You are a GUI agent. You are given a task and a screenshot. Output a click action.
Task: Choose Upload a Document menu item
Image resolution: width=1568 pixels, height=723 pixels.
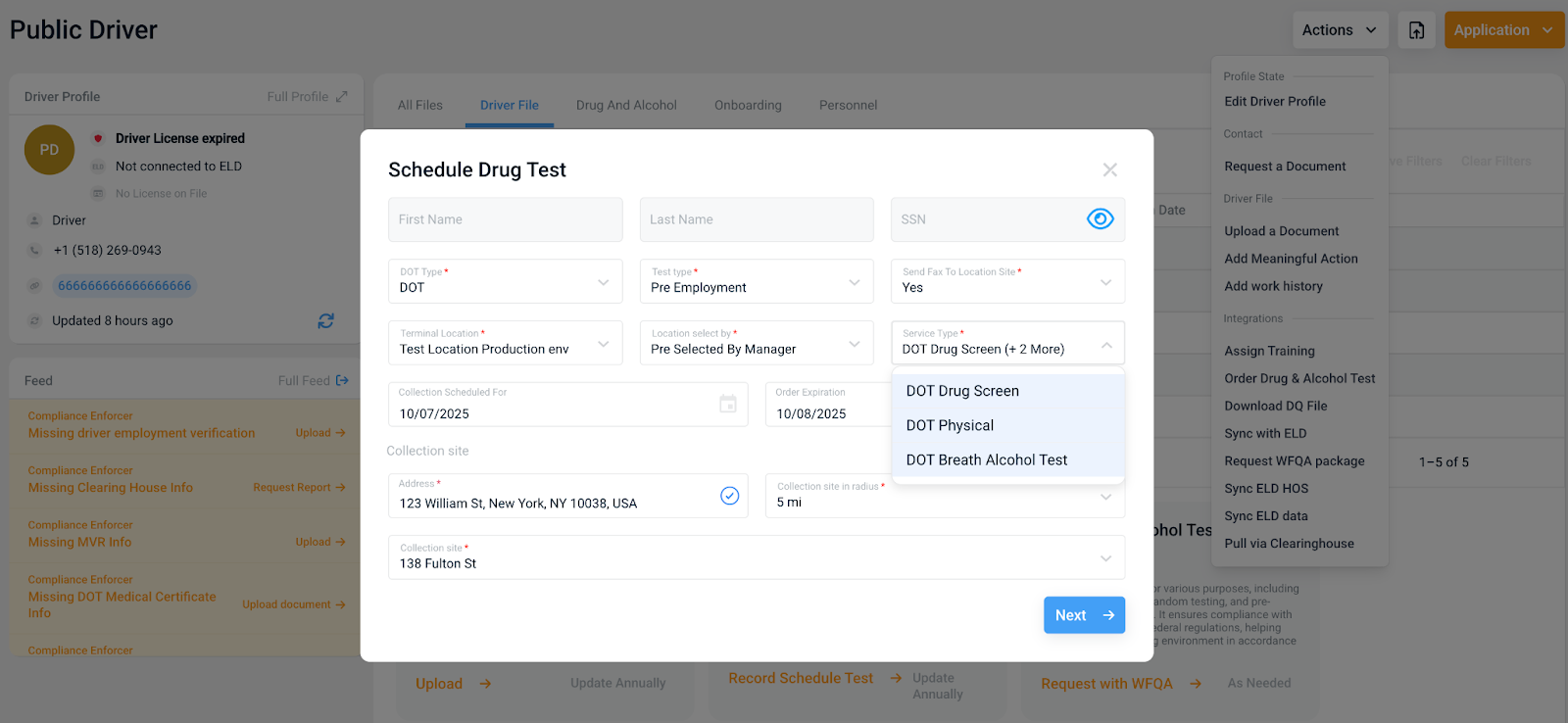click(1281, 231)
